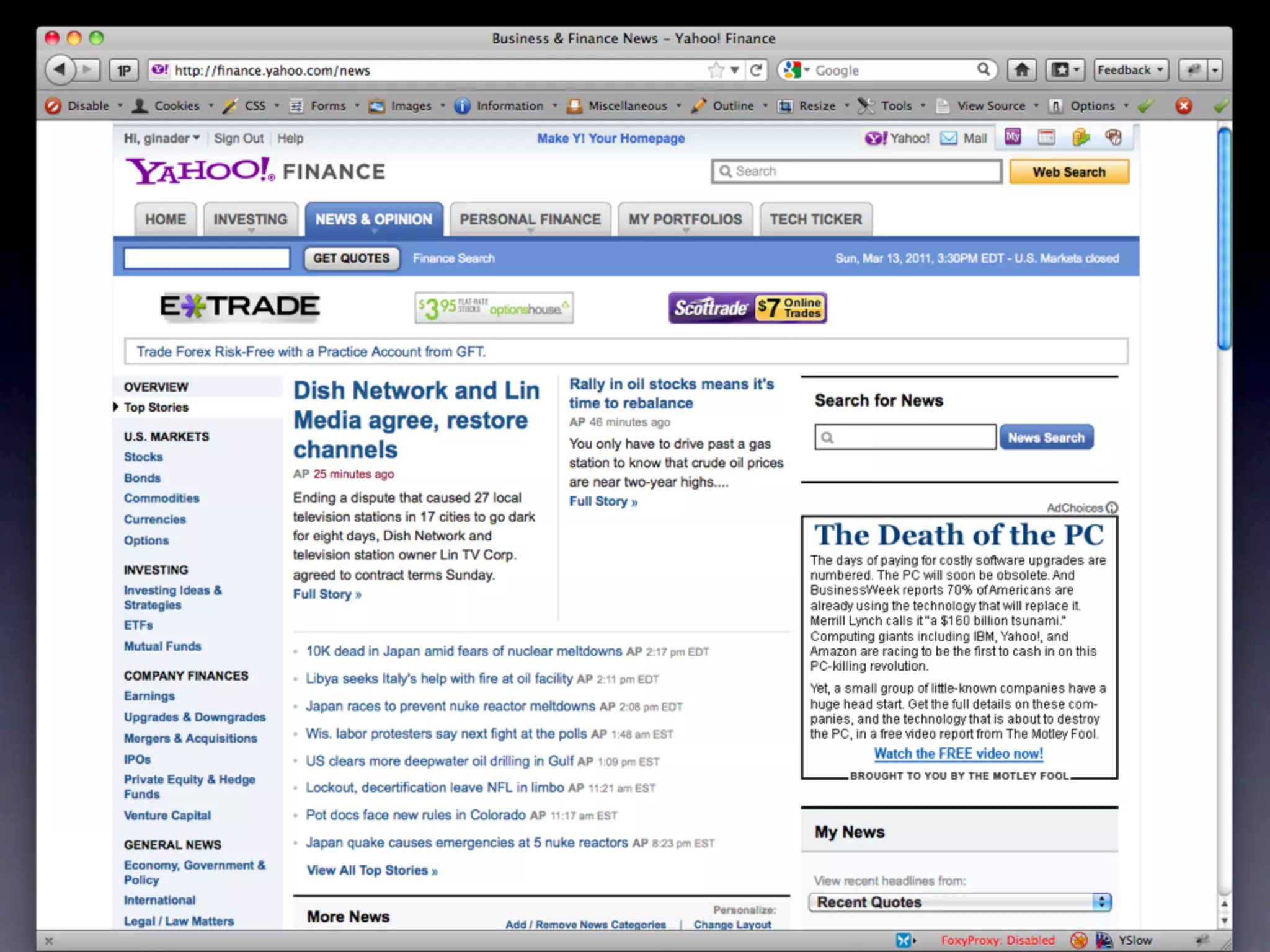Click the red X error icon in developer toolbar
This screenshot has width=1270, height=952.
(x=1183, y=106)
